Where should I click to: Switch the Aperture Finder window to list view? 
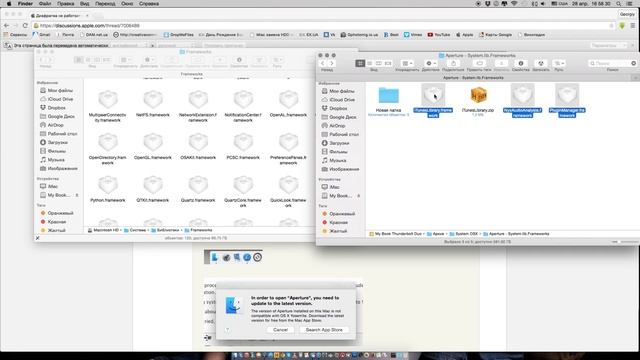tap(369, 63)
